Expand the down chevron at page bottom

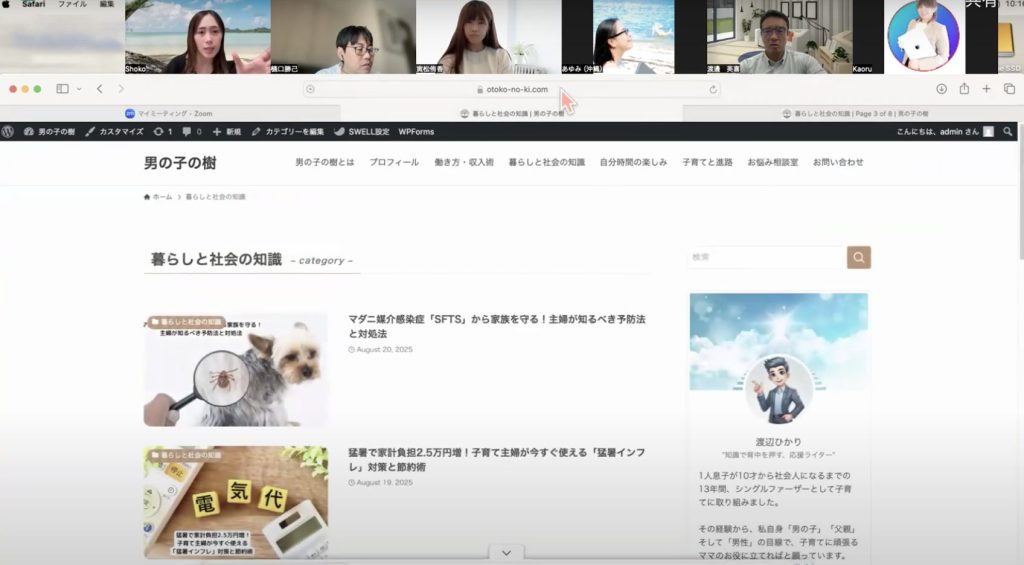click(506, 553)
